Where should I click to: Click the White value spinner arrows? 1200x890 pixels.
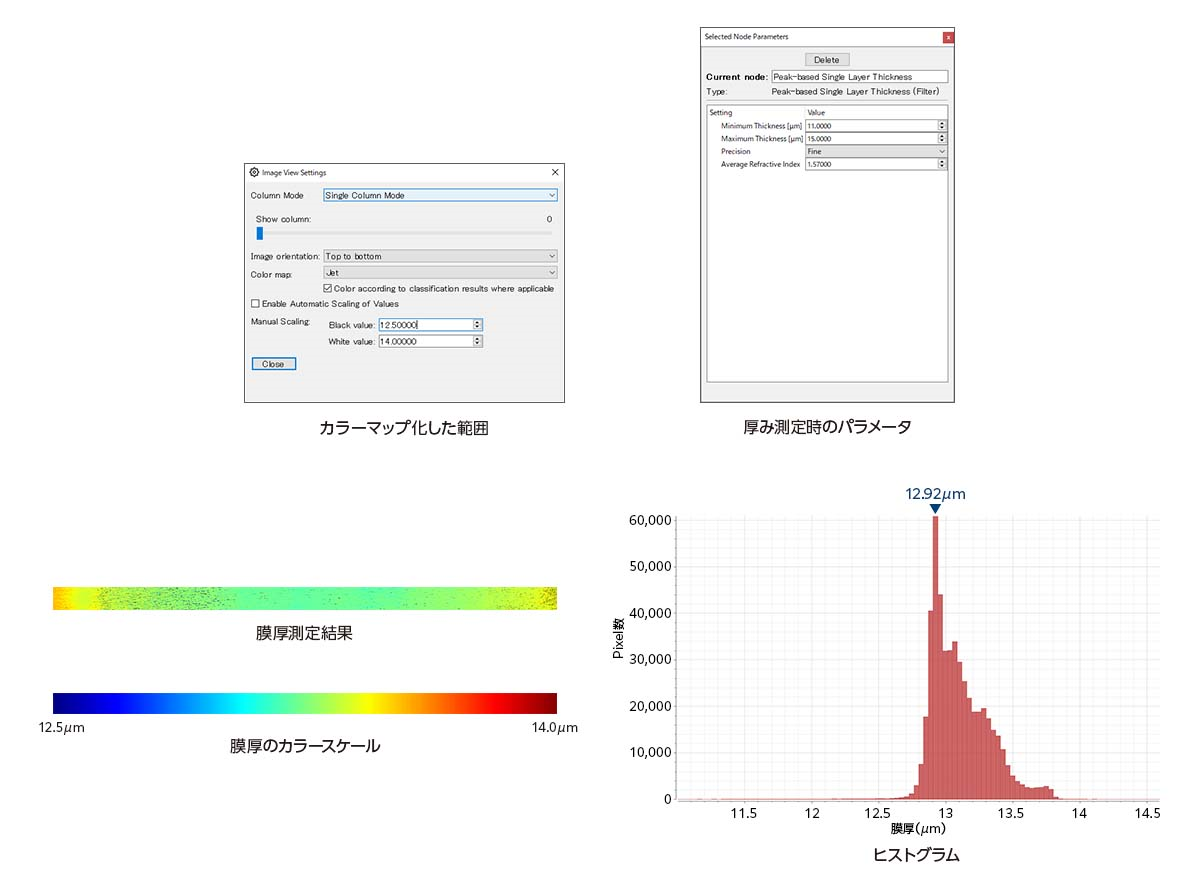tap(477, 341)
